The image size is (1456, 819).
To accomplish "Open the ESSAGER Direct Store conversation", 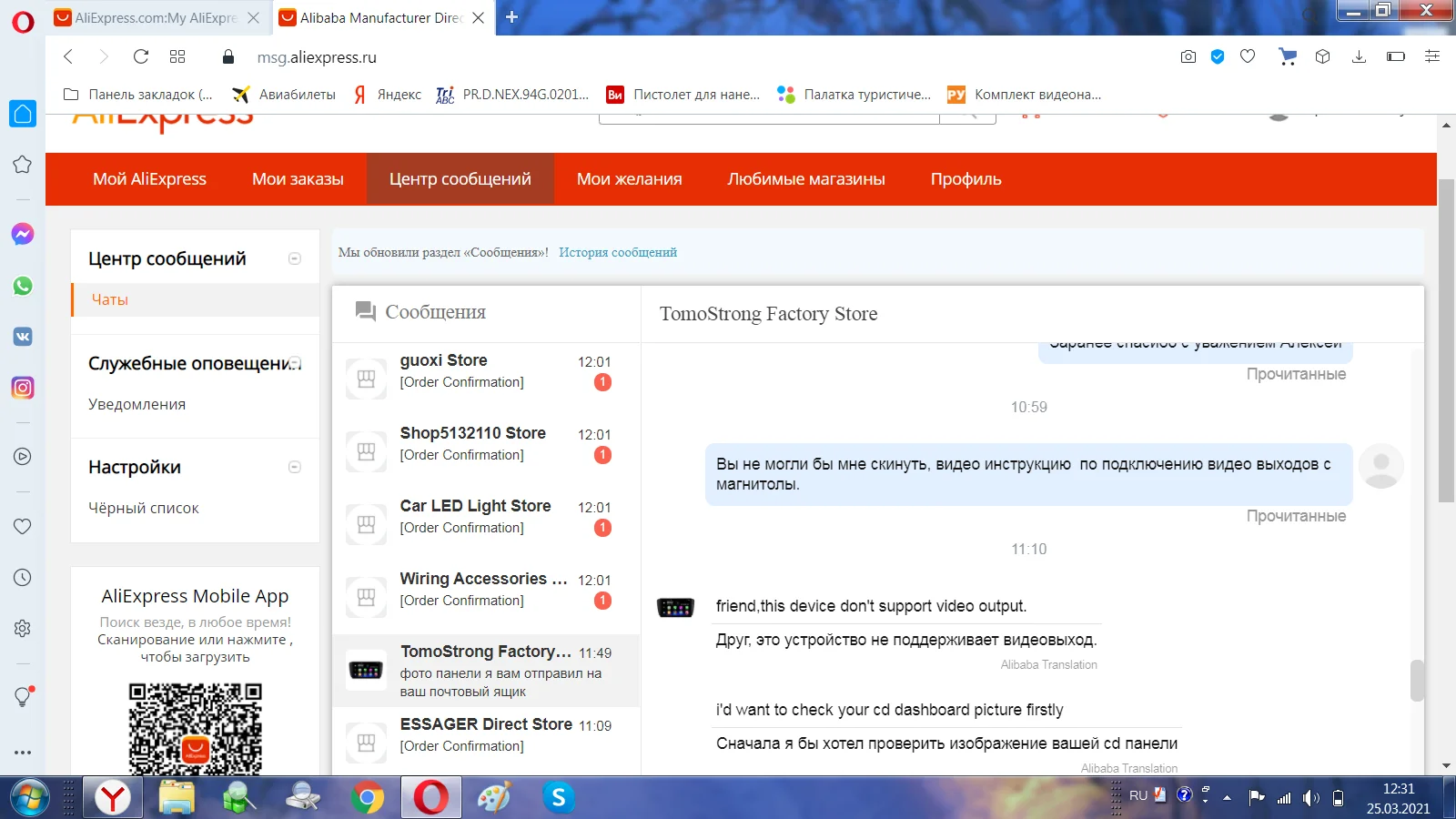I will (486, 742).
